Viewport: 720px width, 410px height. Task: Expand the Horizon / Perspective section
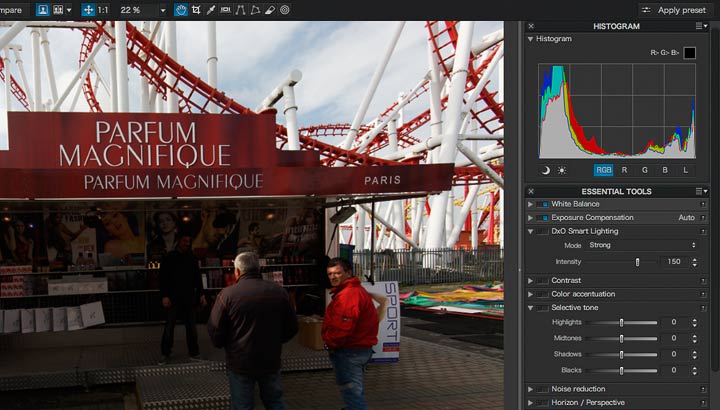point(530,403)
